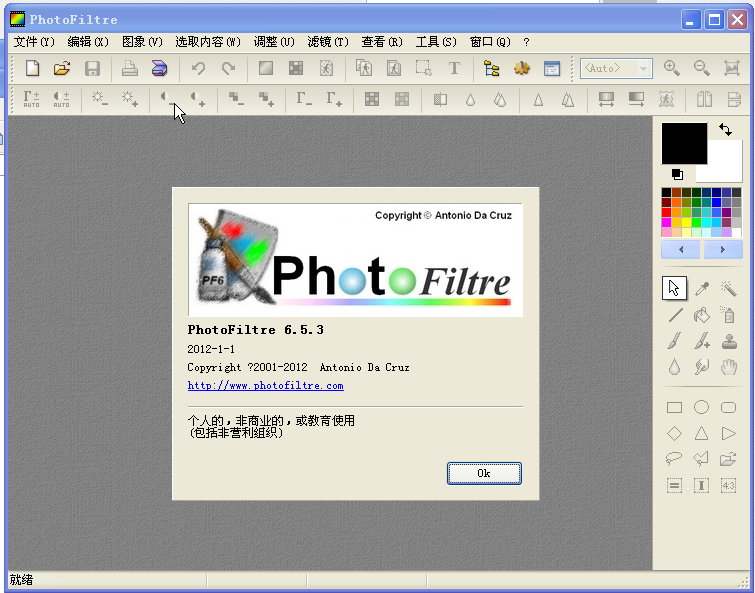755x593 pixels.
Task: Click the 就绪 status bar text
Action: click(21, 580)
